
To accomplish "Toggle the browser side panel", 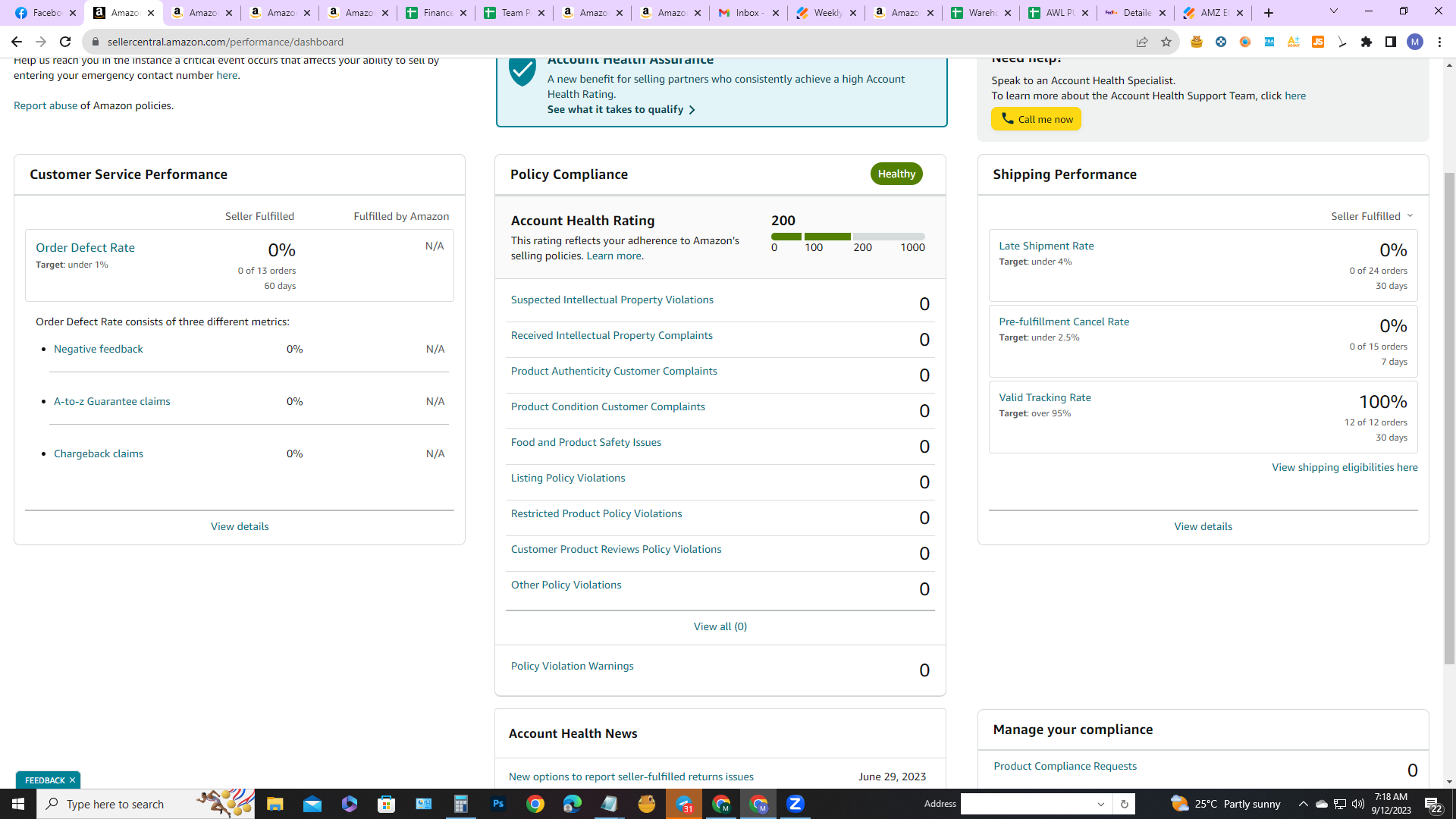I will (1391, 42).
